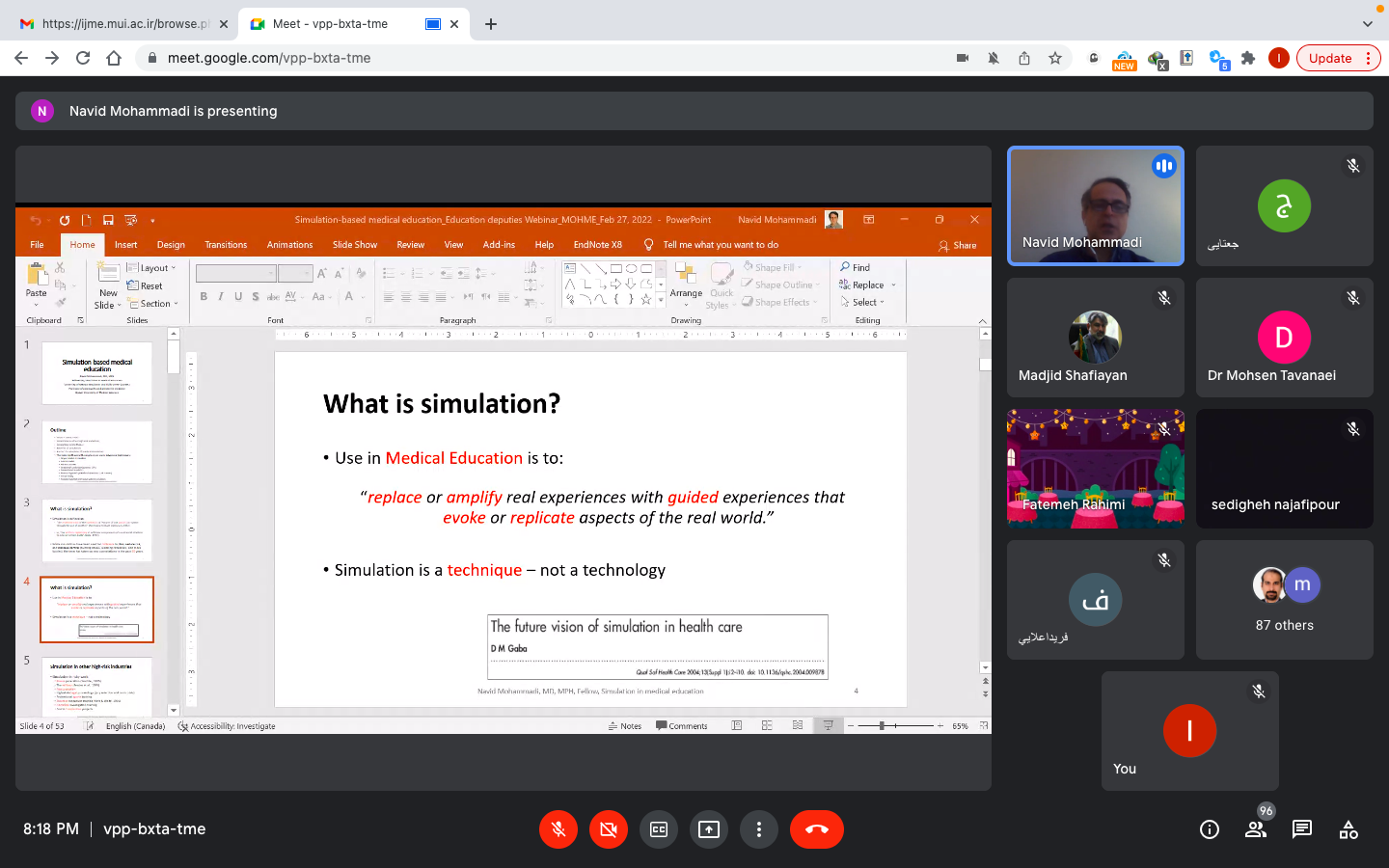The image size is (1389, 868).
Task: Click the red leave call button
Action: click(816, 829)
